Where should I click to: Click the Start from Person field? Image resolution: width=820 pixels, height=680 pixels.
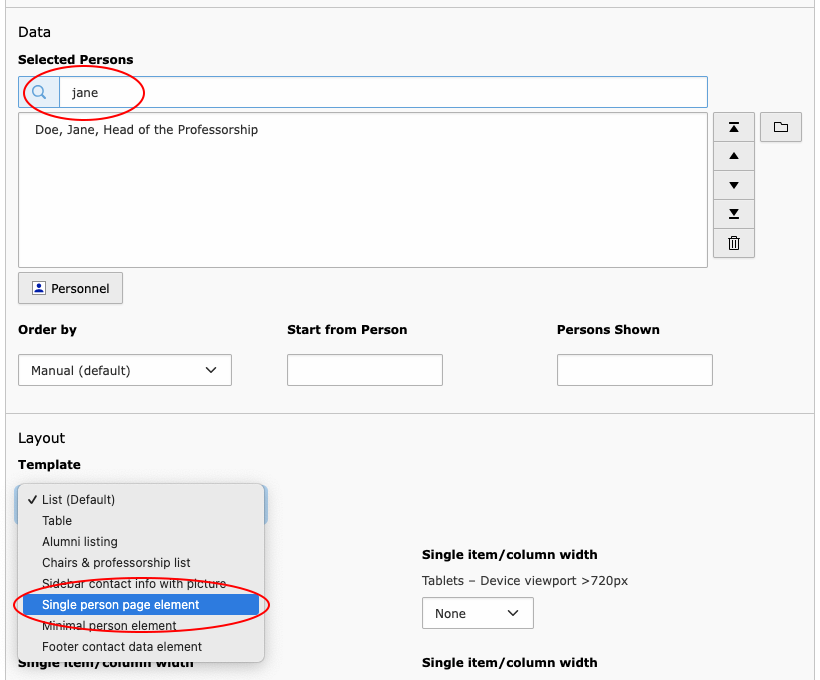[364, 370]
